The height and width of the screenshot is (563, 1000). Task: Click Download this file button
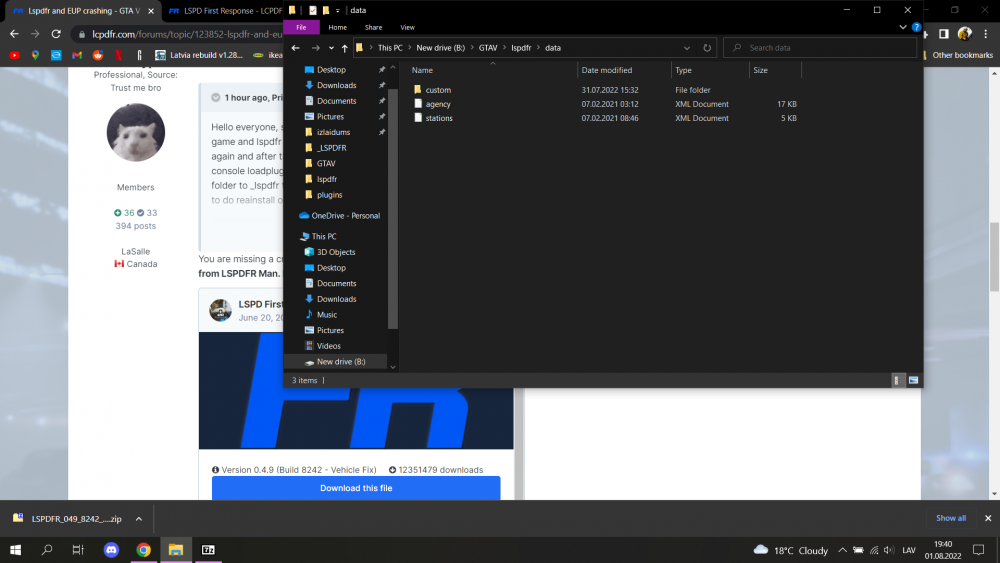click(x=356, y=488)
